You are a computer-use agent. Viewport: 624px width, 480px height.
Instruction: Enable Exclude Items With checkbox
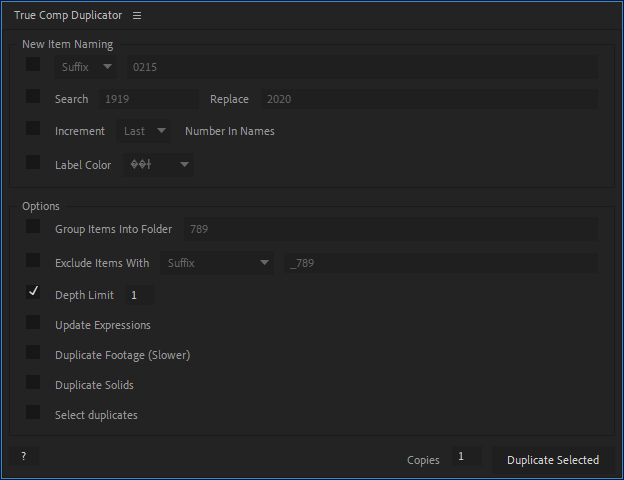click(x=33, y=260)
